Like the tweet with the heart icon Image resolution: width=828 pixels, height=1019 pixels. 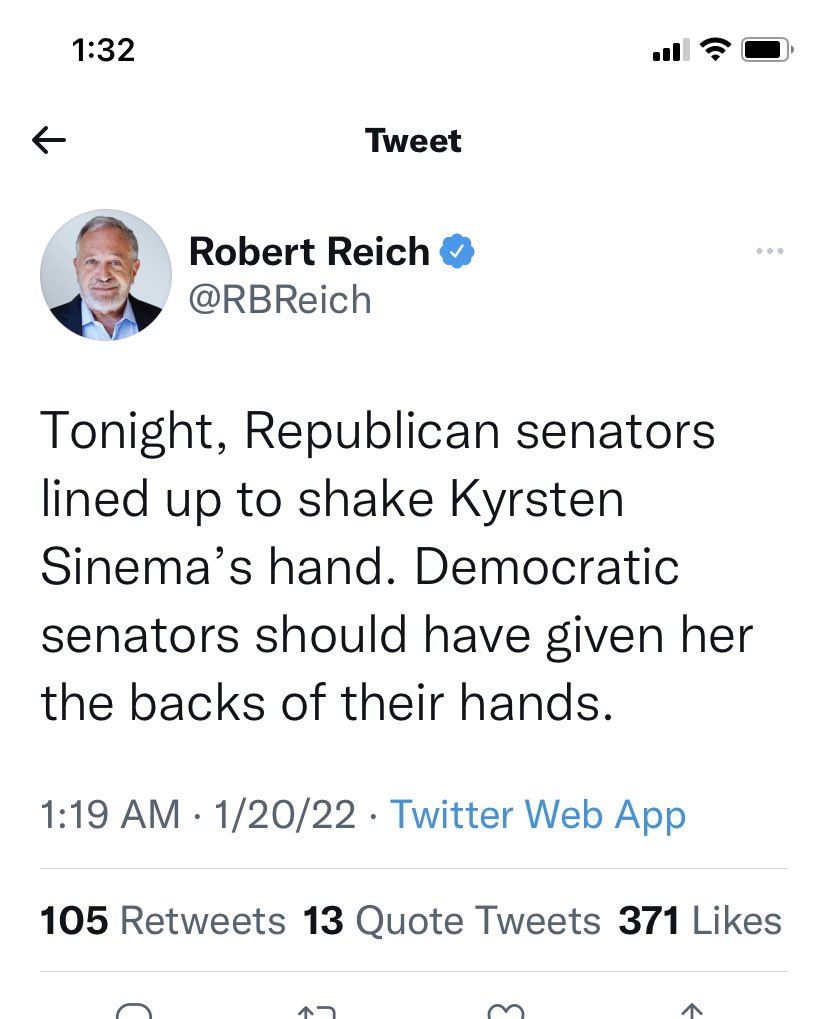pos(504,1010)
